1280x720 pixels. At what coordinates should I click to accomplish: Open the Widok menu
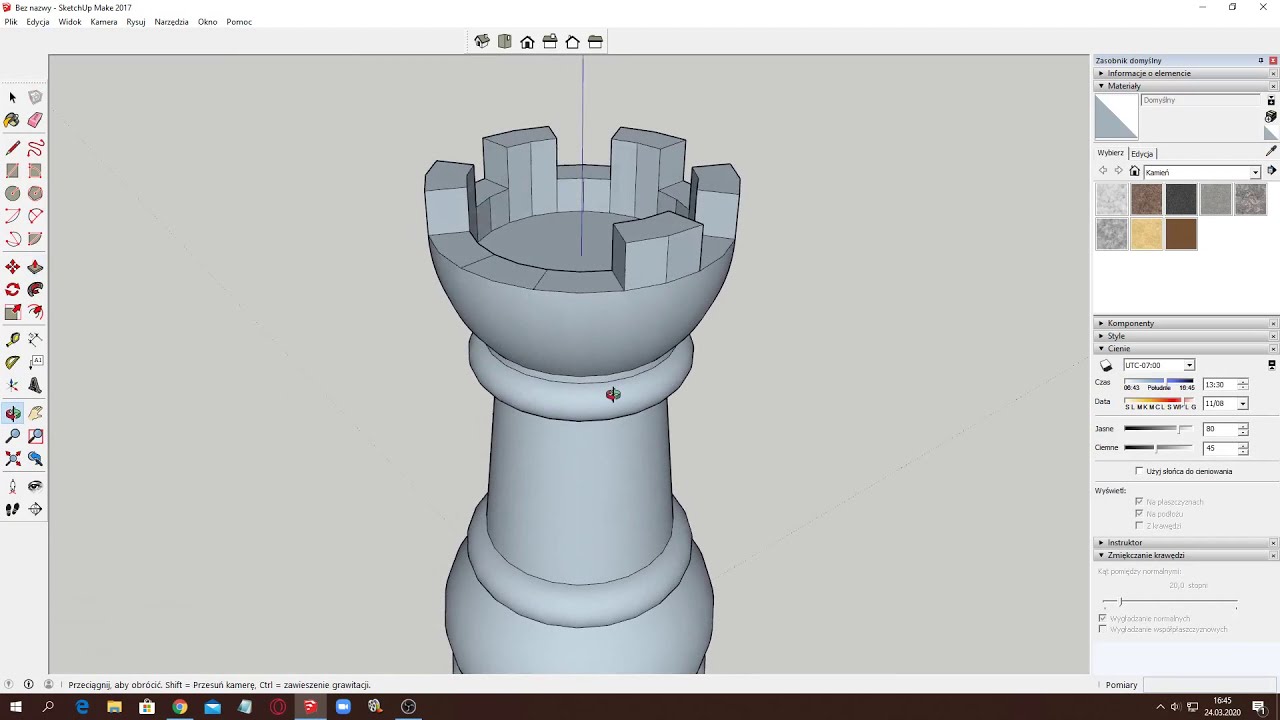[70, 22]
